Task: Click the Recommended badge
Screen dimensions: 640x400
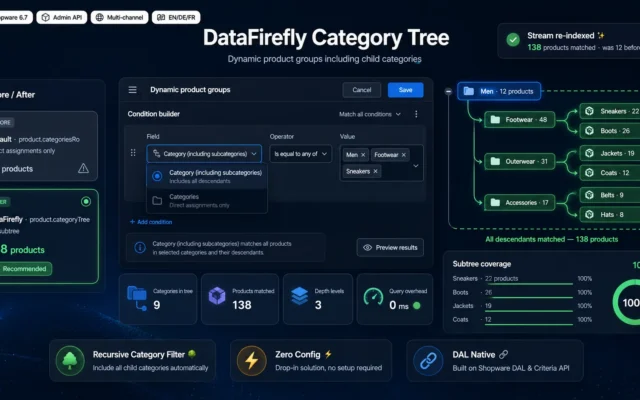Action: point(24,269)
